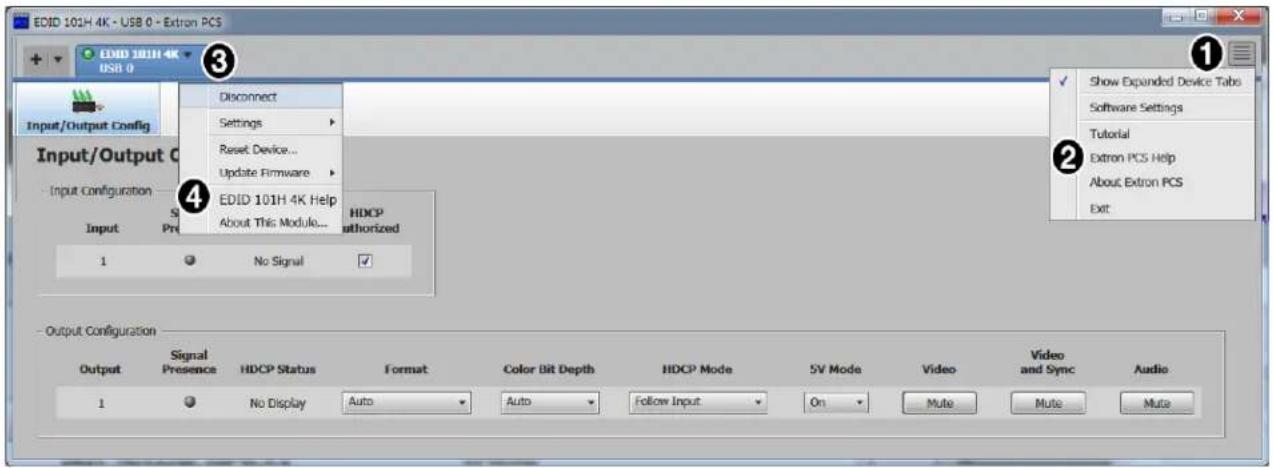Mute Video and Sync for Output 1
This screenshot has width=1273, height=468.
(1047, 403)
